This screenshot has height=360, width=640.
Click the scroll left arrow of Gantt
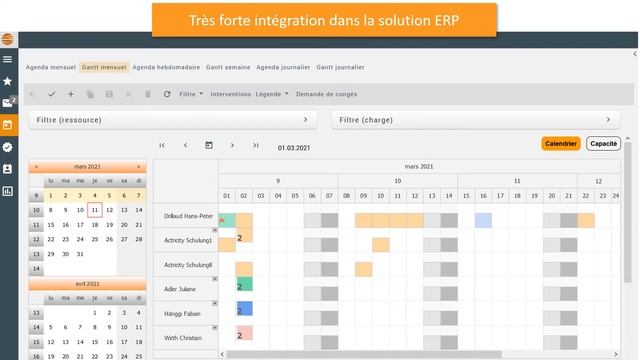click(x=222, y=354)
